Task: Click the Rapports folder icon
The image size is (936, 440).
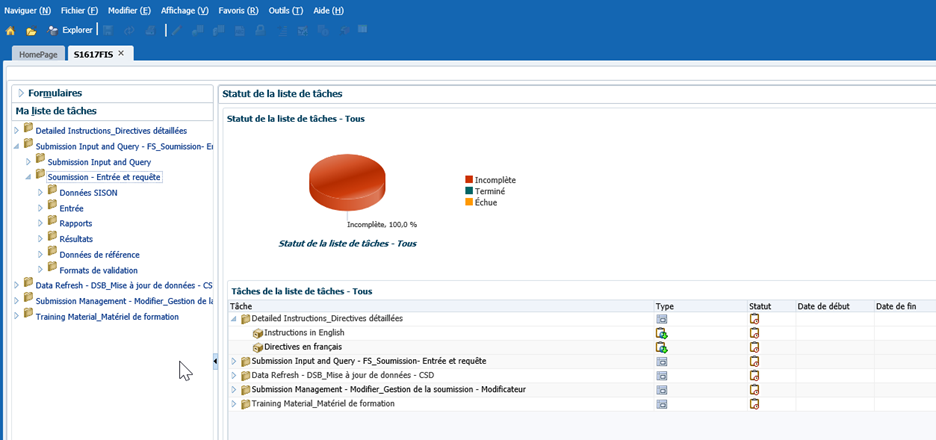Action: (x=52, y=222)
